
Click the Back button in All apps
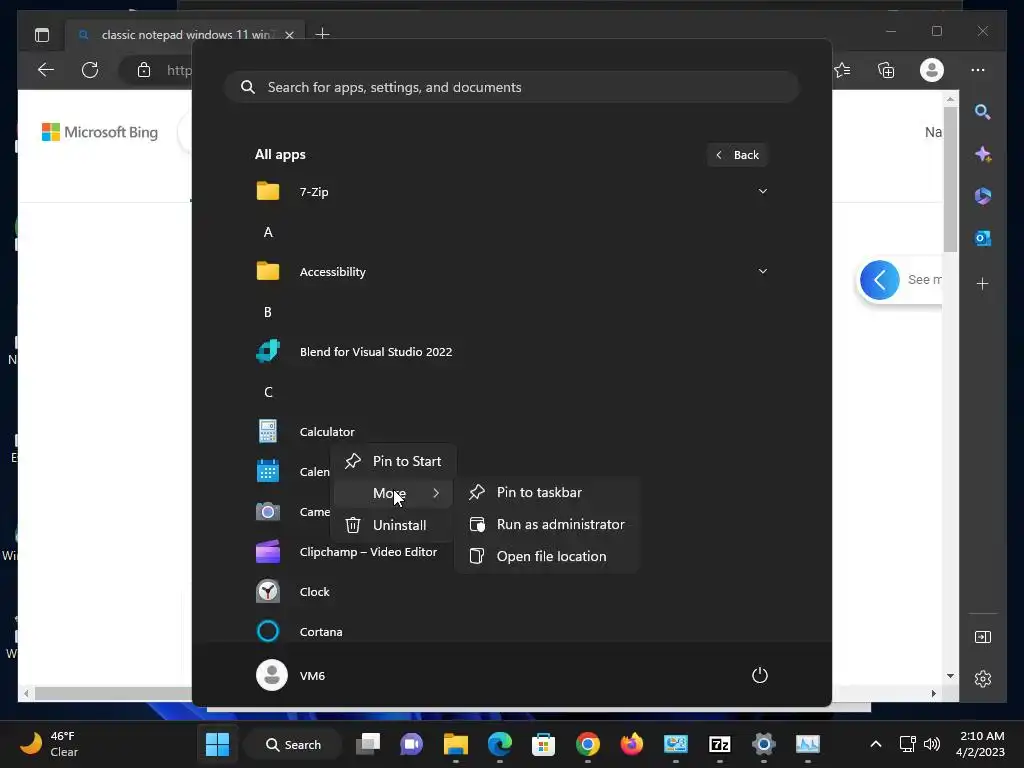(x=737, y=155)
